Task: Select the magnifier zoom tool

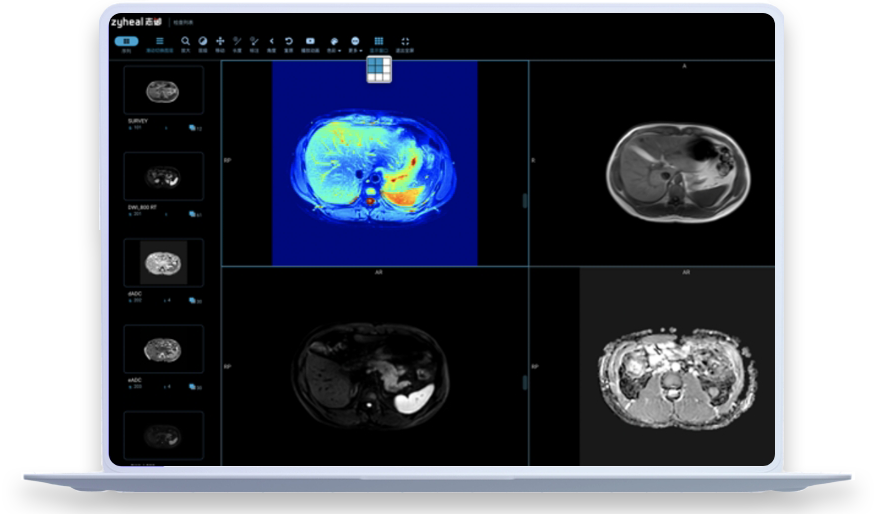Action: (x=185, y=42)
